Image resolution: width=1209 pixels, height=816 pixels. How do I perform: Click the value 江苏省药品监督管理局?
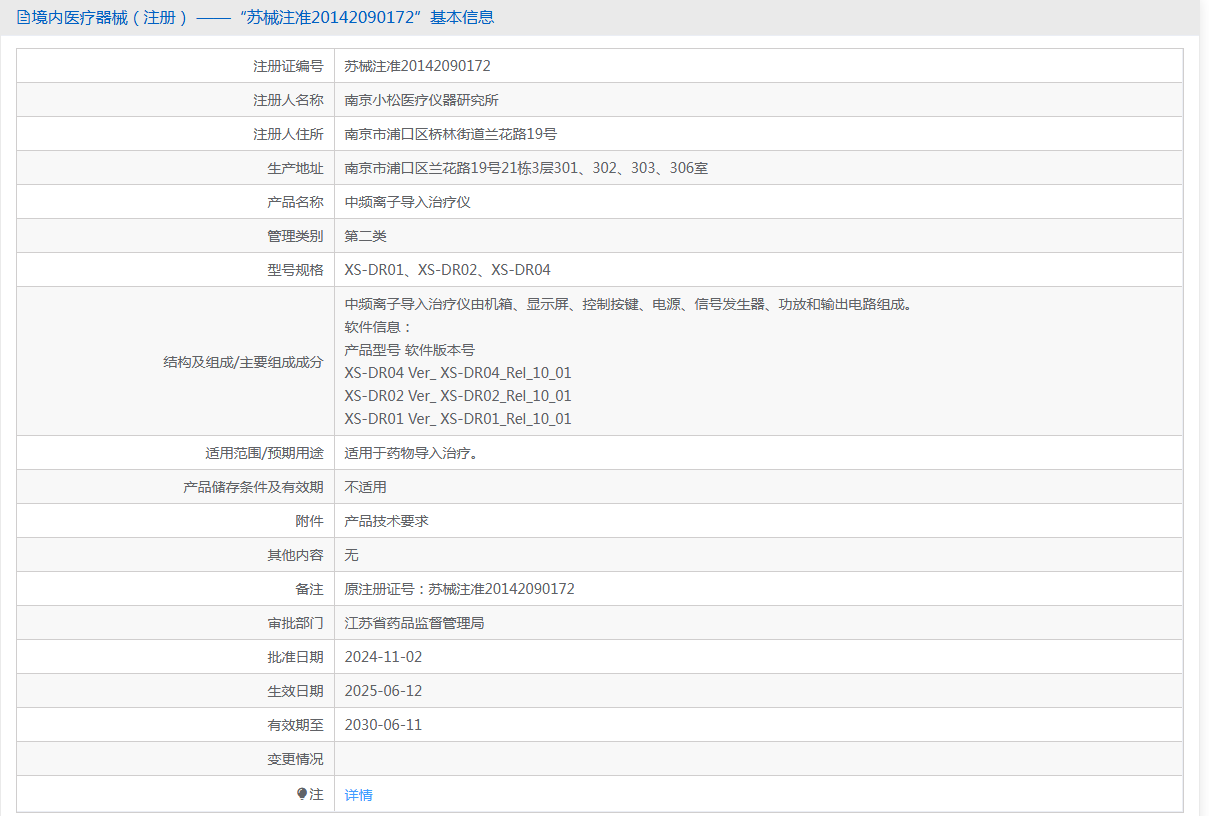coord(414,623)
